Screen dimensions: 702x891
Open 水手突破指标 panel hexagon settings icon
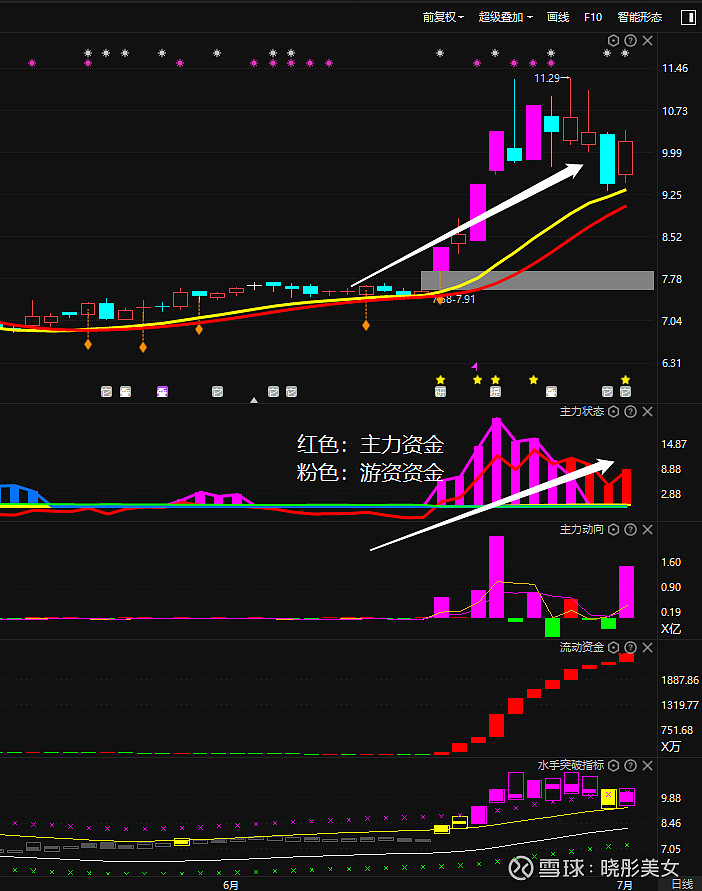tap(613, 765)
